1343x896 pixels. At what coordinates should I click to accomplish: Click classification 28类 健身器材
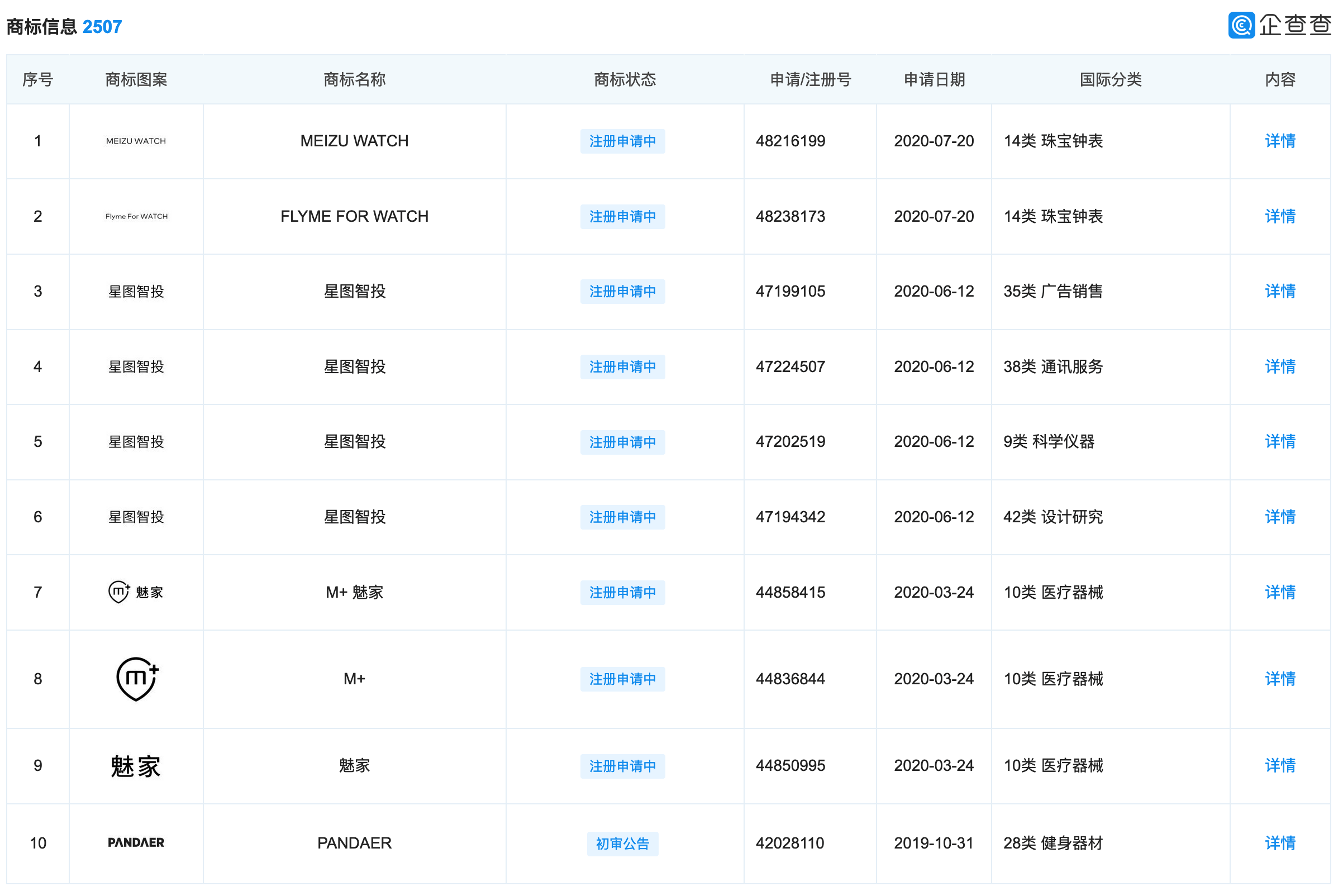coord(1053,843)
